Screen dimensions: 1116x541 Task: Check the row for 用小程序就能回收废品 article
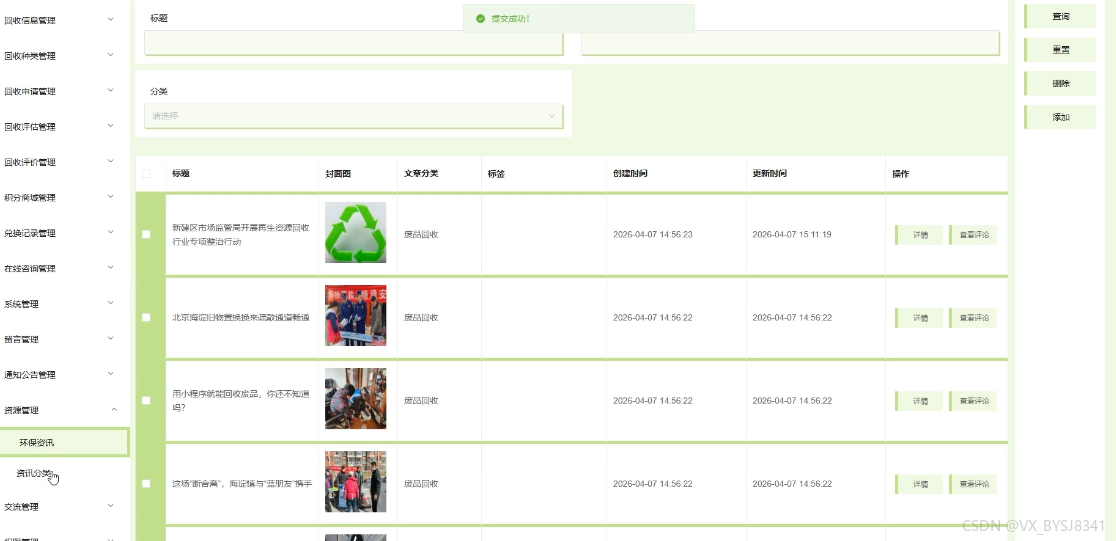point(147,401)
